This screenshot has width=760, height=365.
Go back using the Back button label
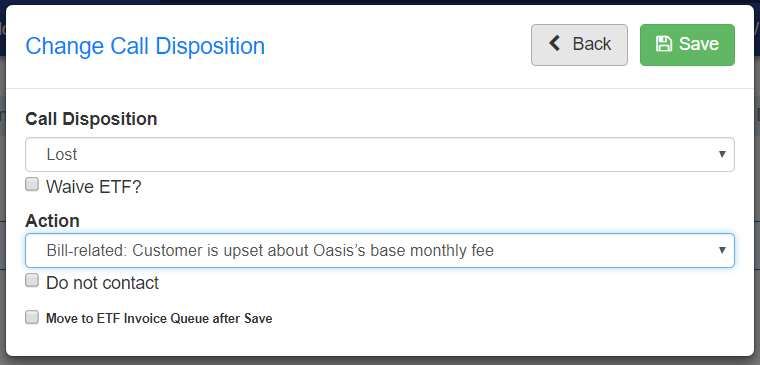point(591,44)
